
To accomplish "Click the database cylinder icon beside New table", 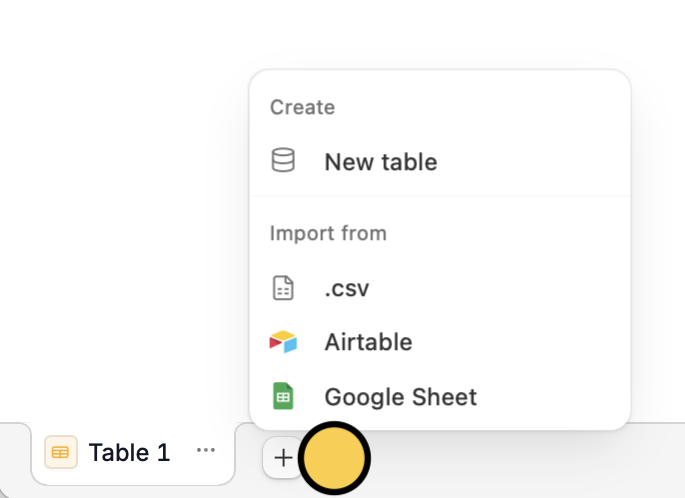I will (284, 161).
